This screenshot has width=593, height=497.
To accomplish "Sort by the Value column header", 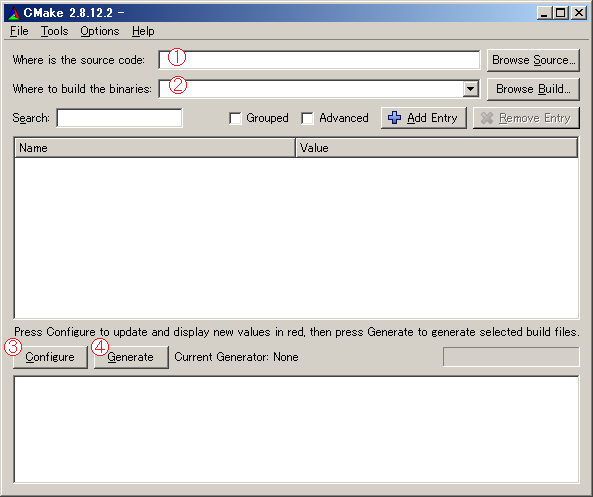I will [436, 148].
